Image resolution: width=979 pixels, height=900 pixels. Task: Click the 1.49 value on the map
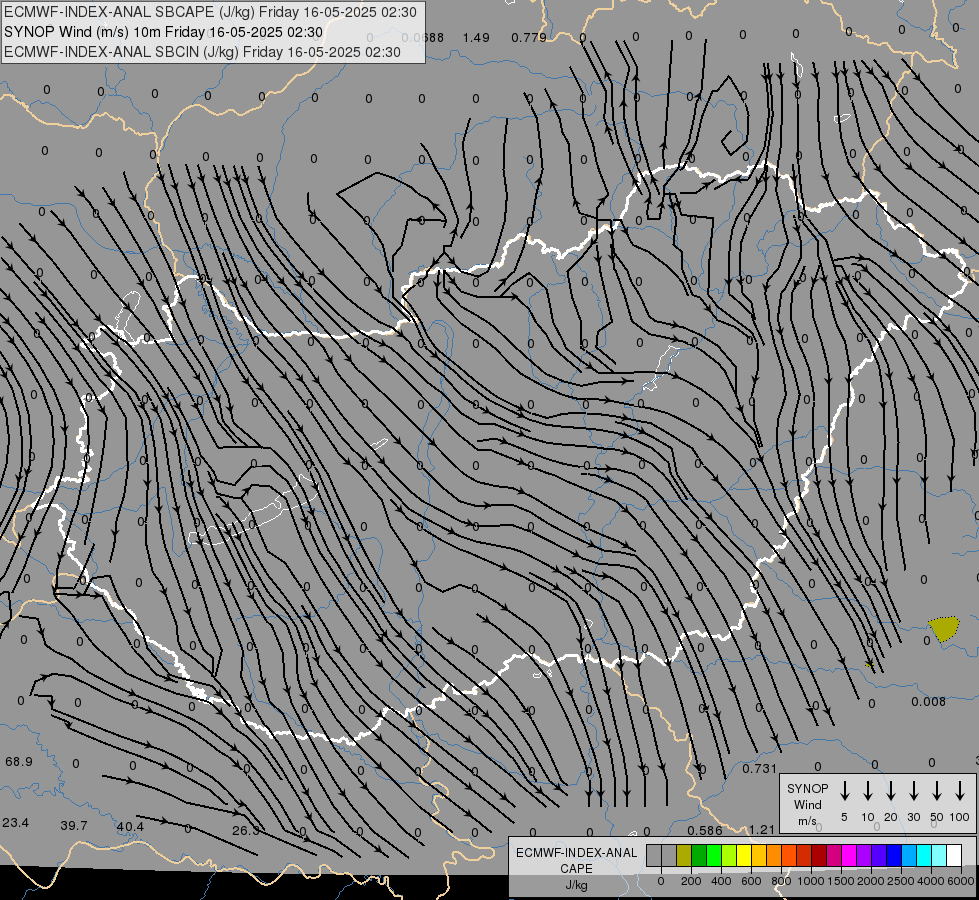pyautogui.click(x=476, y=37)
